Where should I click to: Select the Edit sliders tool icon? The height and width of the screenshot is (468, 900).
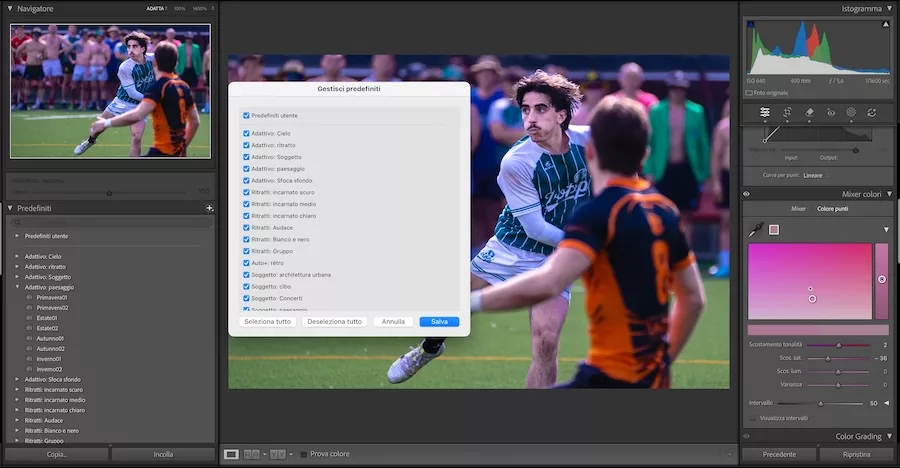click(x=765, y=113)
